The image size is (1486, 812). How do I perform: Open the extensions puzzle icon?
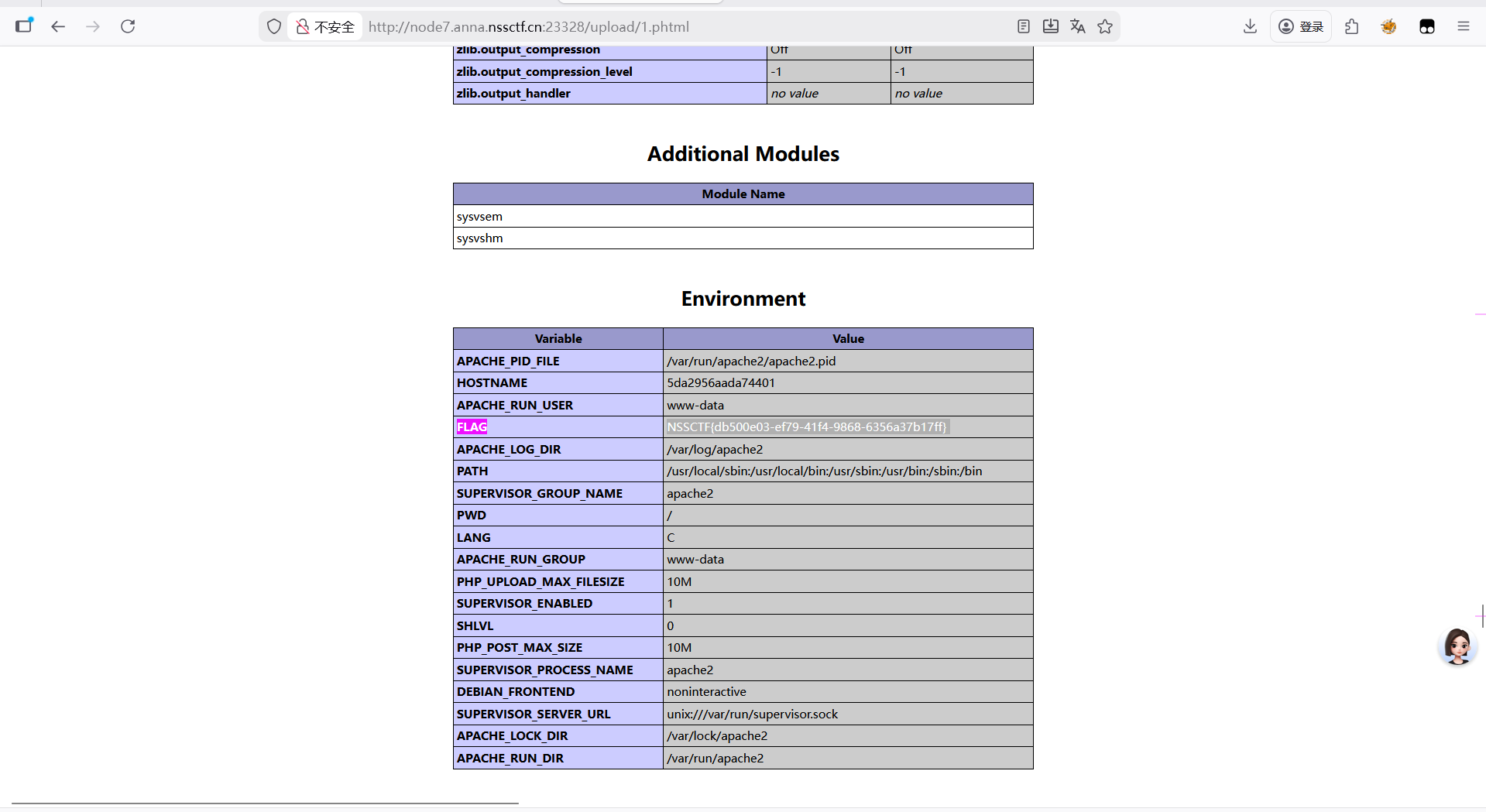(x=1352, y=26)
